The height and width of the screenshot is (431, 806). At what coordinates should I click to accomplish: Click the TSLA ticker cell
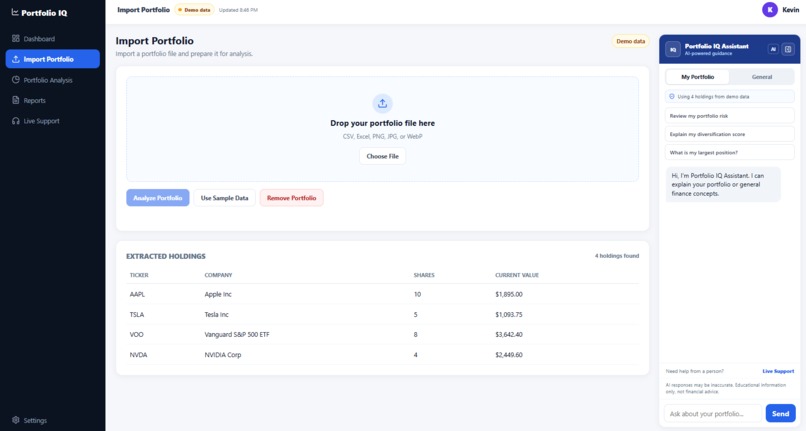[x=137, y=314]
